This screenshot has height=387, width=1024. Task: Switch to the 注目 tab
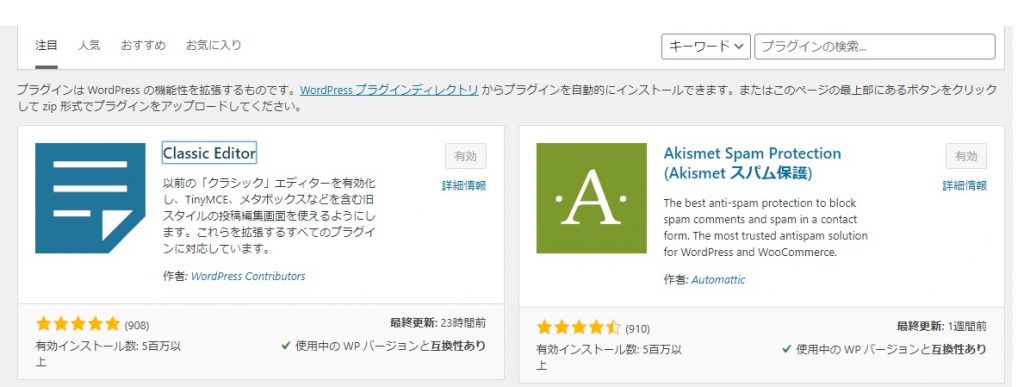pyautogui.click(x=46, y=46)
